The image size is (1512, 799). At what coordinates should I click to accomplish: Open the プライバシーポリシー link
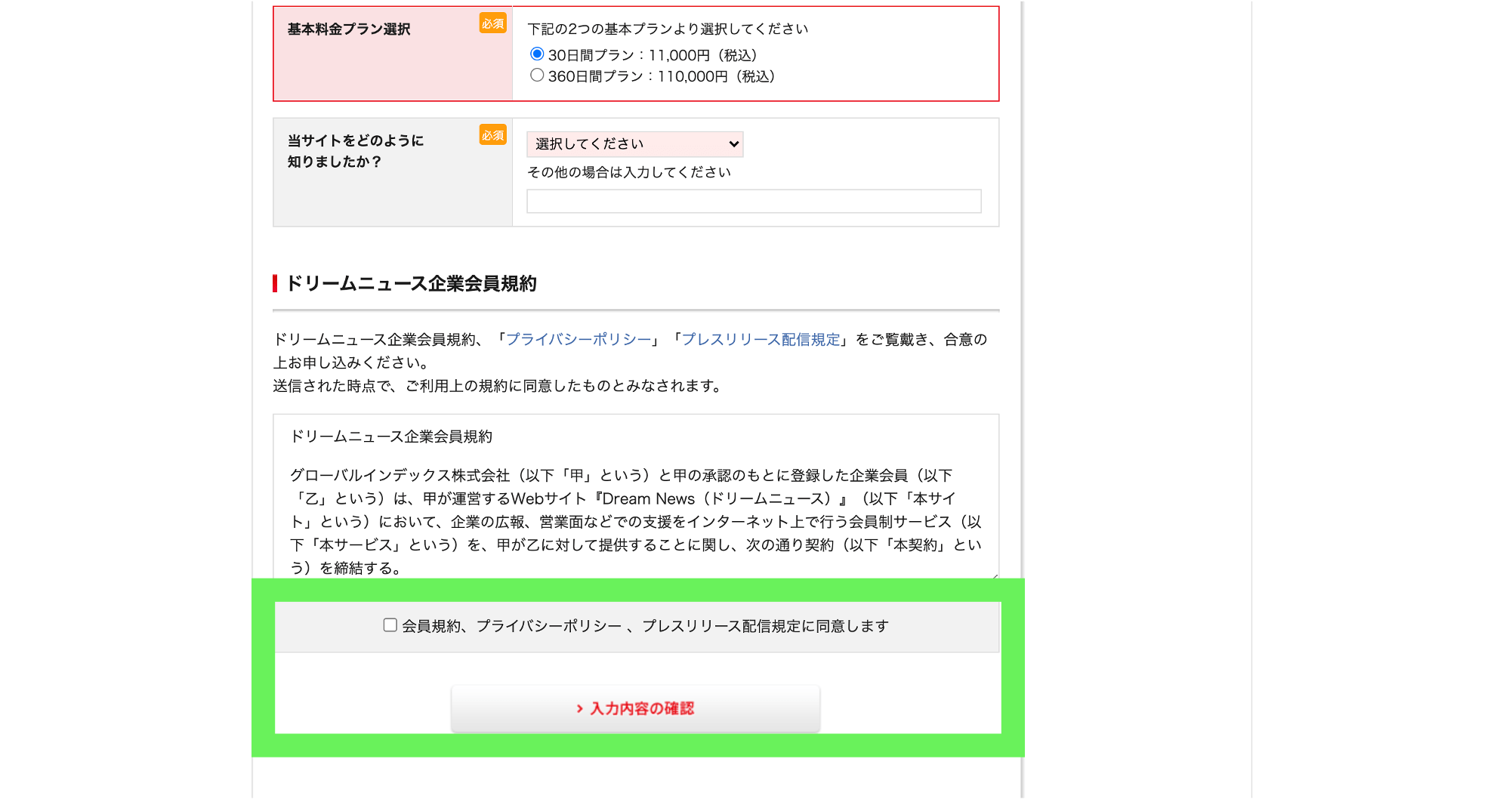578,340
